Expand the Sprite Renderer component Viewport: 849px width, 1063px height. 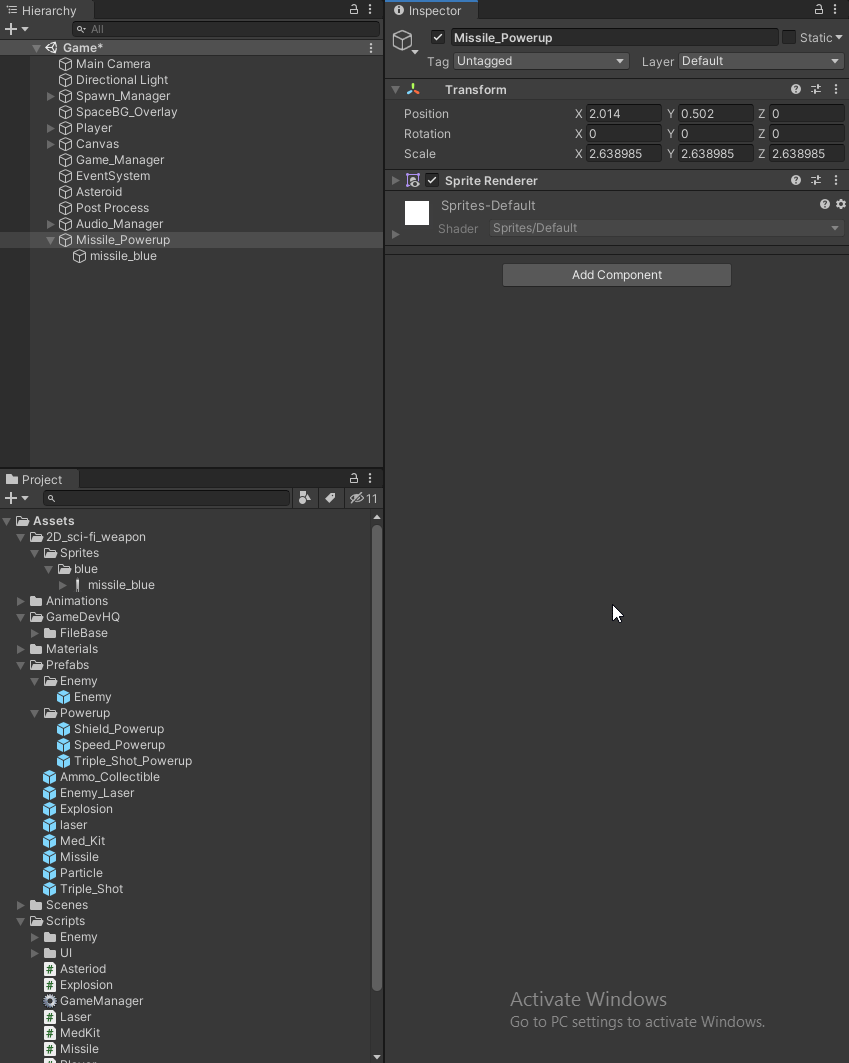coord(395,180)
